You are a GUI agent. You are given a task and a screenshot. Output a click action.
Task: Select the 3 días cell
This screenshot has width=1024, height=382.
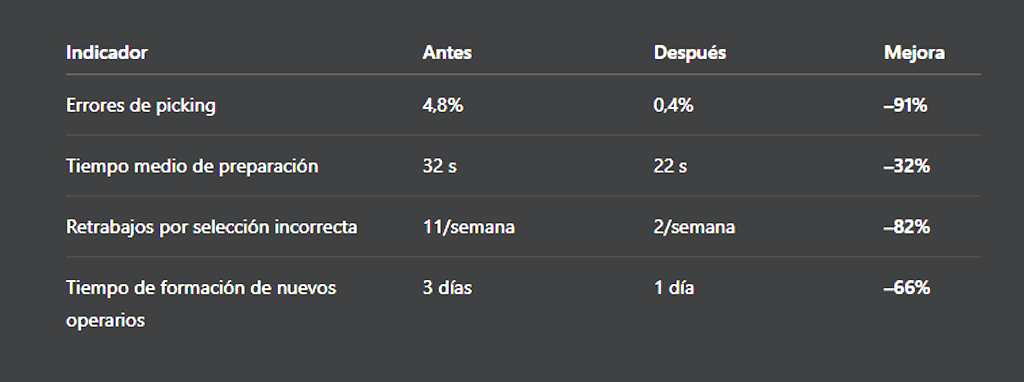(447, 288)
